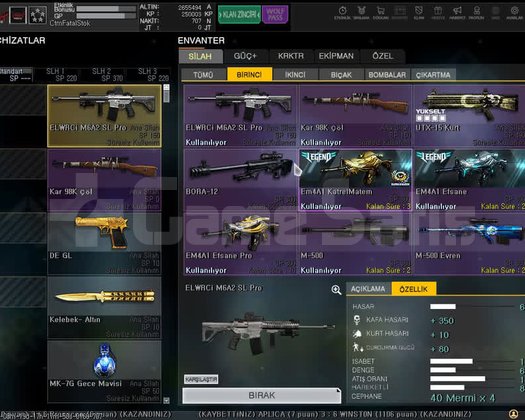Open the Sıralama medal icon
Viewport: 525px width, 420px height.
361,11
